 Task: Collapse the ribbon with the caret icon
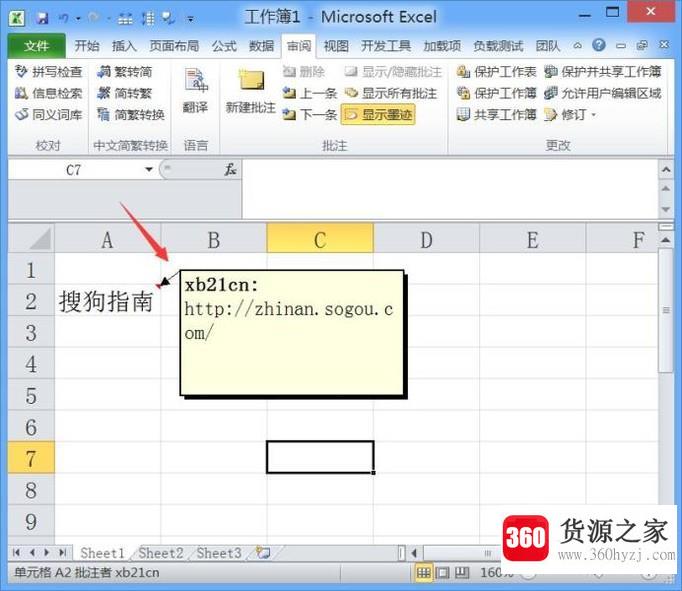pyautogui.click(x=578, y=45)
